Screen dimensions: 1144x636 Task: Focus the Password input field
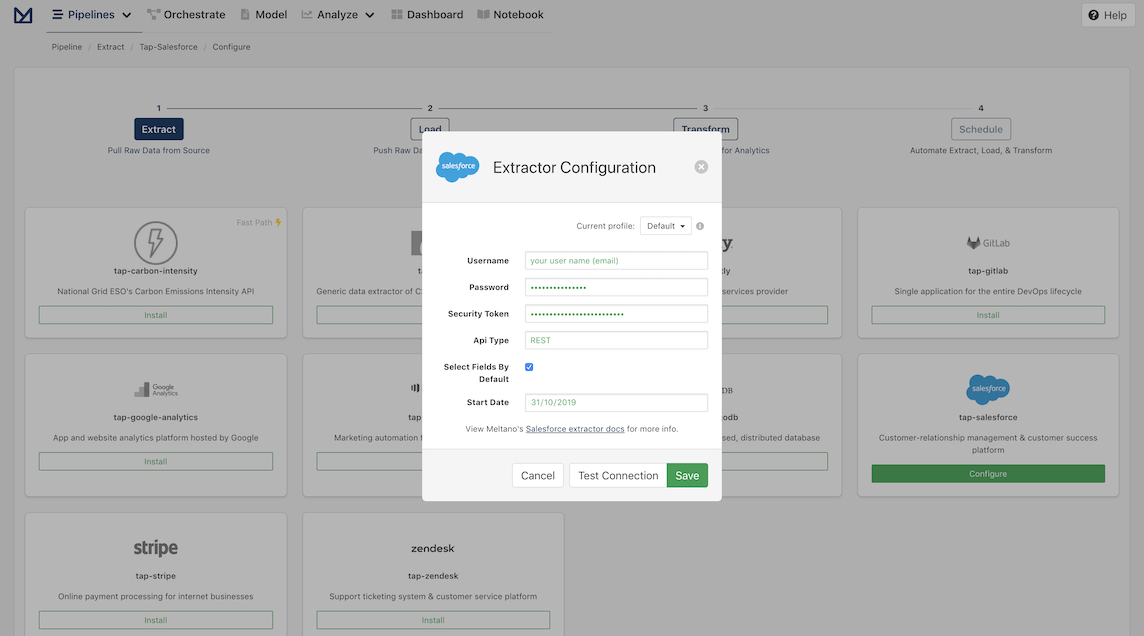click(616, 287)
